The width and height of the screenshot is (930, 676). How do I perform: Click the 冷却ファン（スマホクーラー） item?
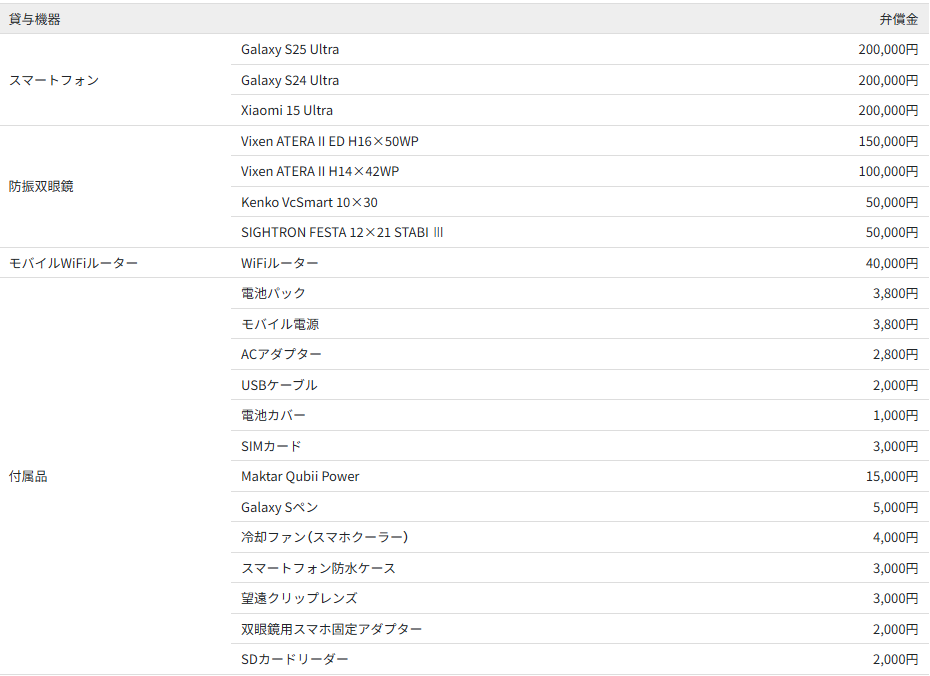tap(316, 537)
